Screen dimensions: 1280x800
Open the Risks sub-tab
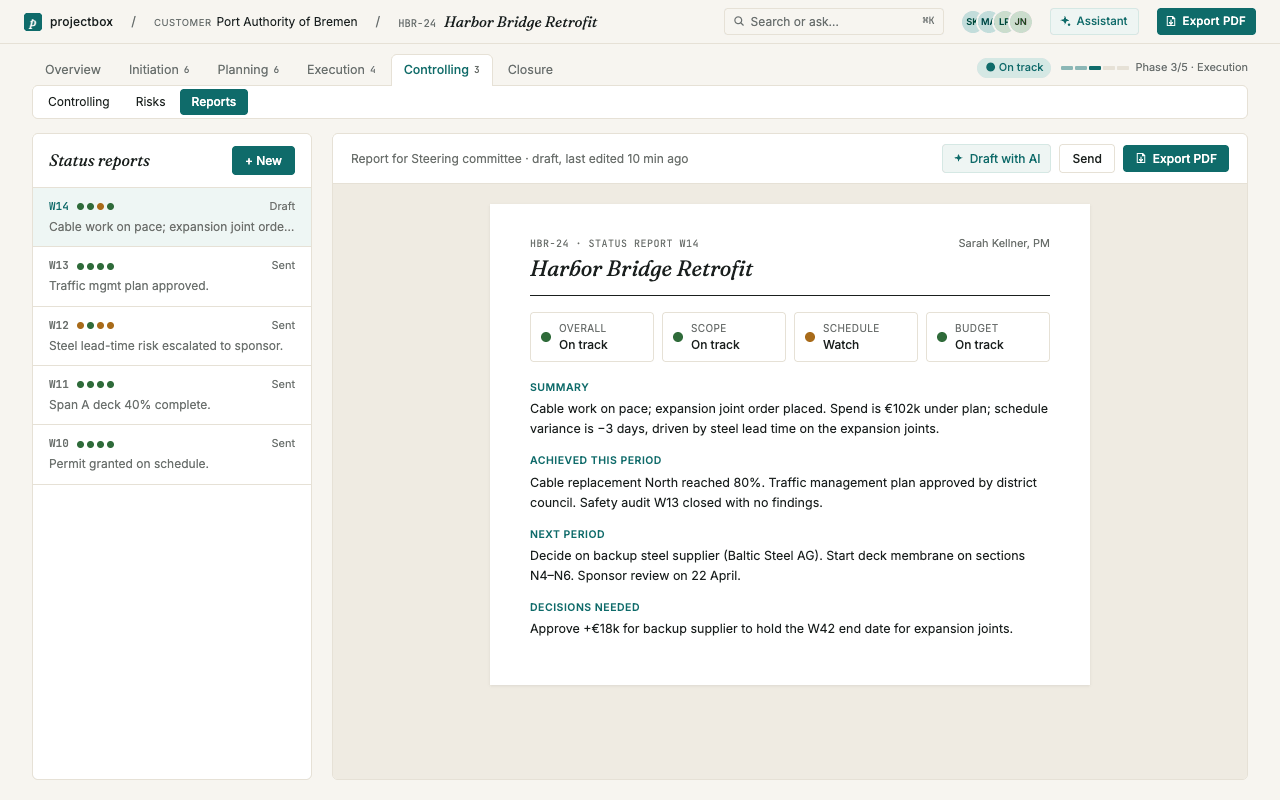(150, 102)
